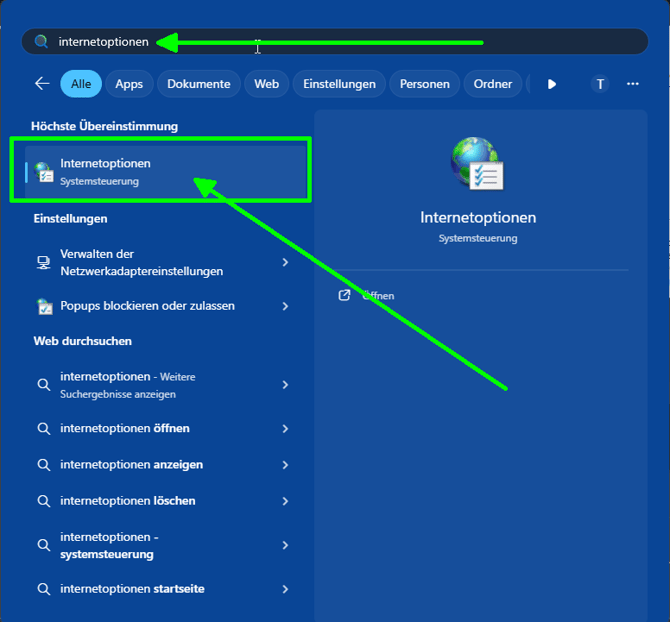670x622 pixels.
Task: Select the internetoptionen löschen web suggestion
Action: [x=128, y=501]
